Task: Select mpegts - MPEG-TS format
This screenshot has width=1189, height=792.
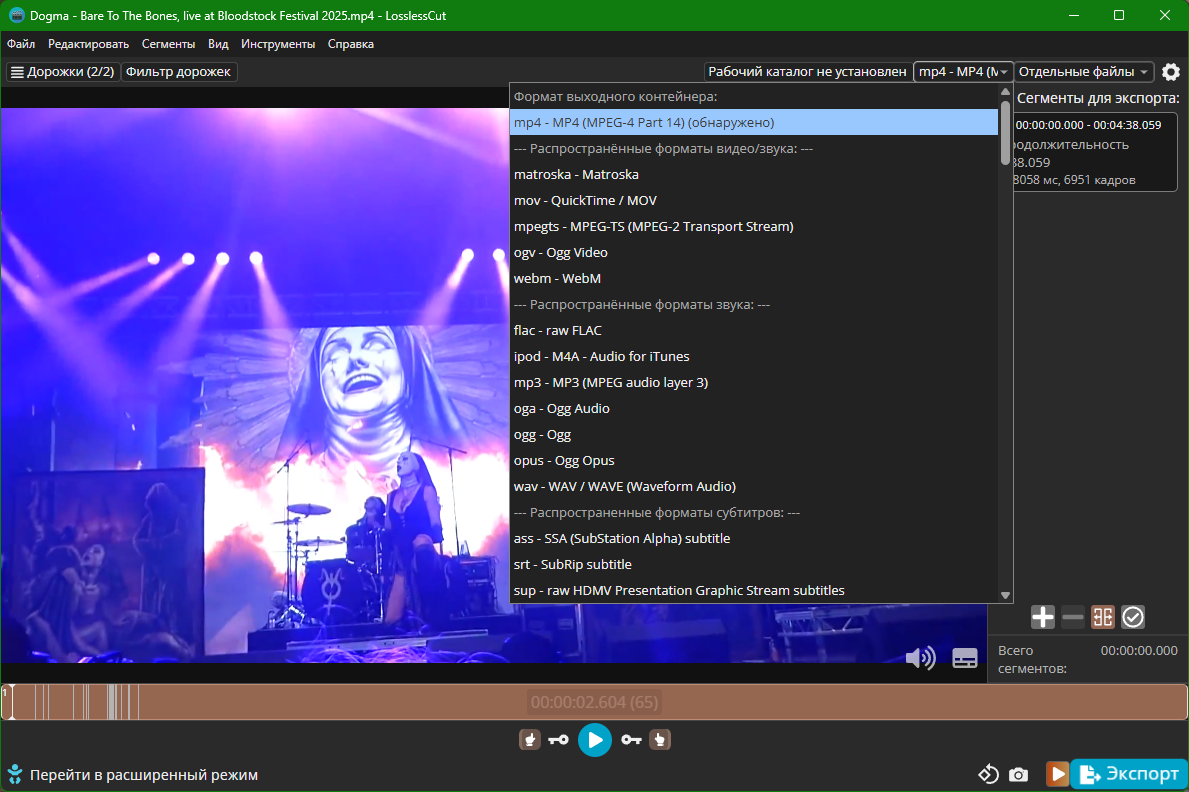Action: coord(754,226)
